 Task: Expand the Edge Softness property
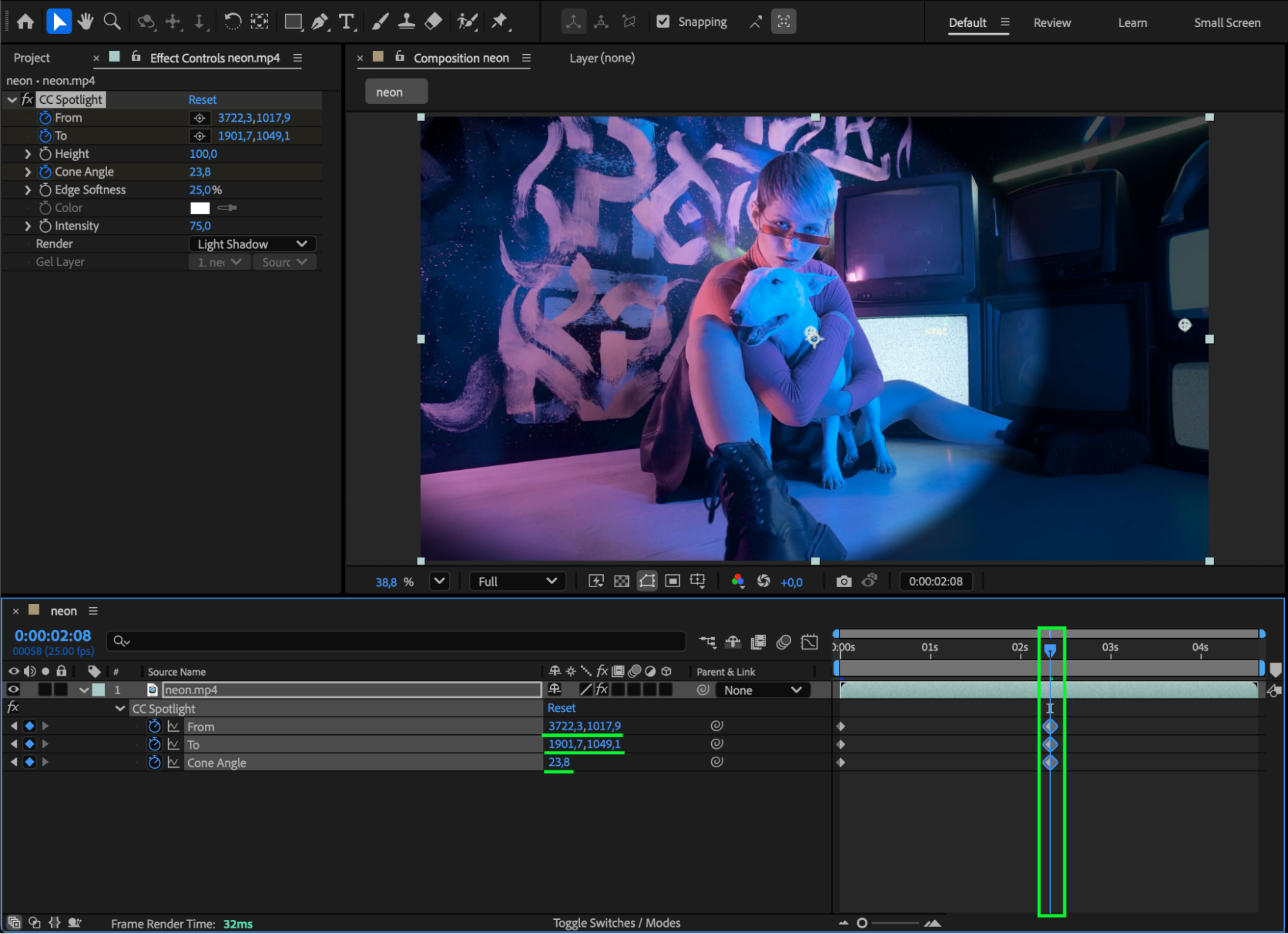[x=28, y=190]
